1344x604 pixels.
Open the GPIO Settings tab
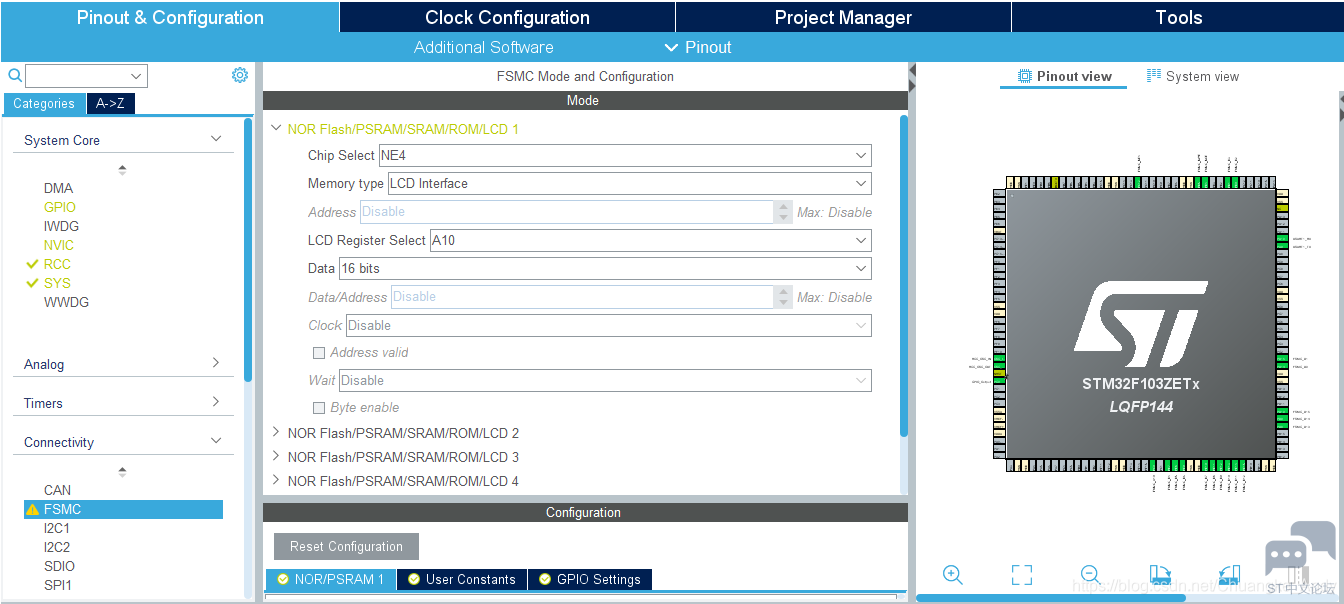tap(589, 579)
